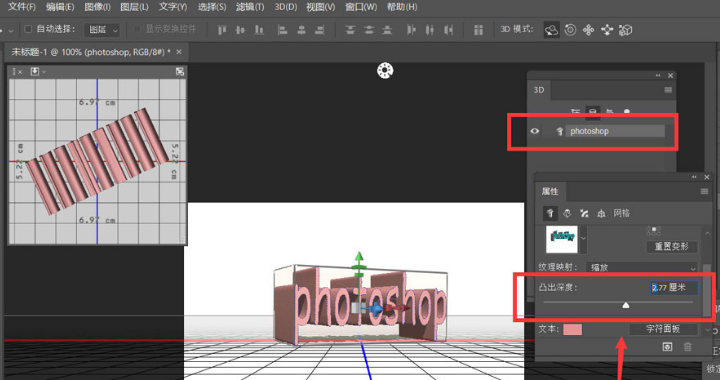Filter 3D panel by lights
720x380 pixels.
(x=626, y=112)
